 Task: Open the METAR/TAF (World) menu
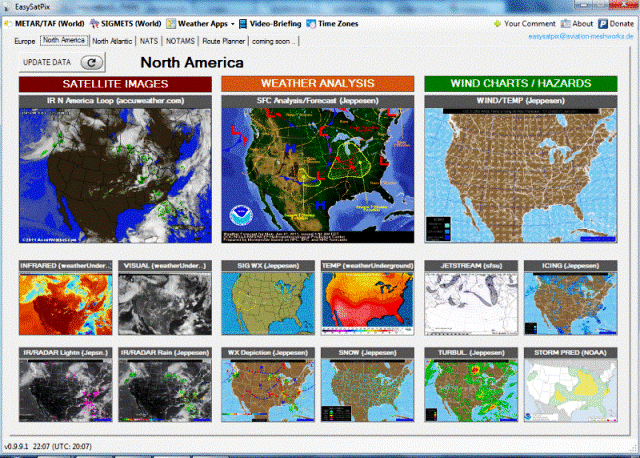click(49, 24)
